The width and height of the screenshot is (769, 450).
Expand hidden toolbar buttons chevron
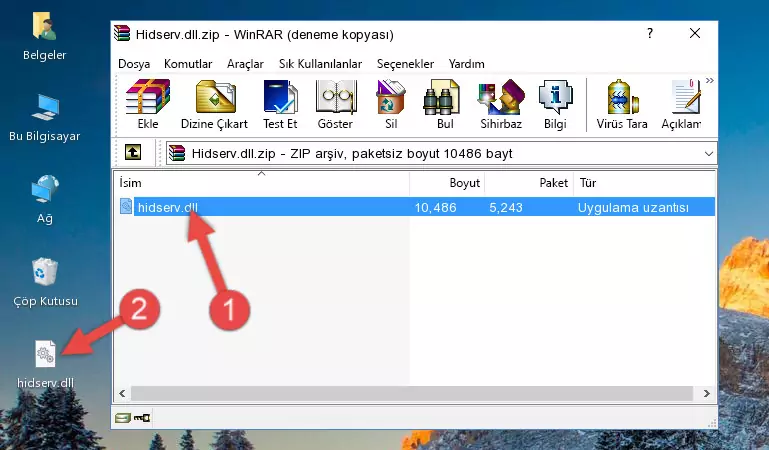coord(710,81)
